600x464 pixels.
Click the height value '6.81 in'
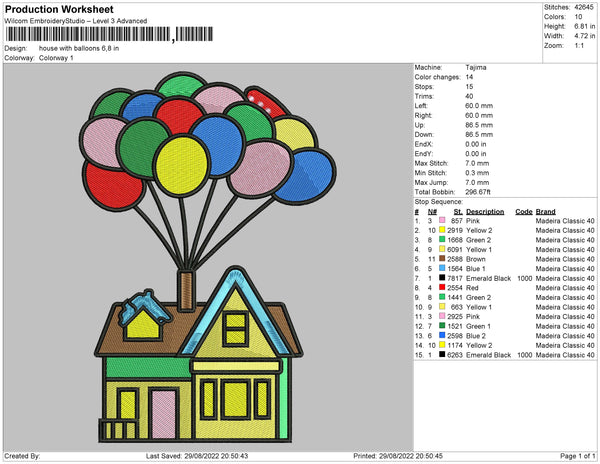(584, 26)
